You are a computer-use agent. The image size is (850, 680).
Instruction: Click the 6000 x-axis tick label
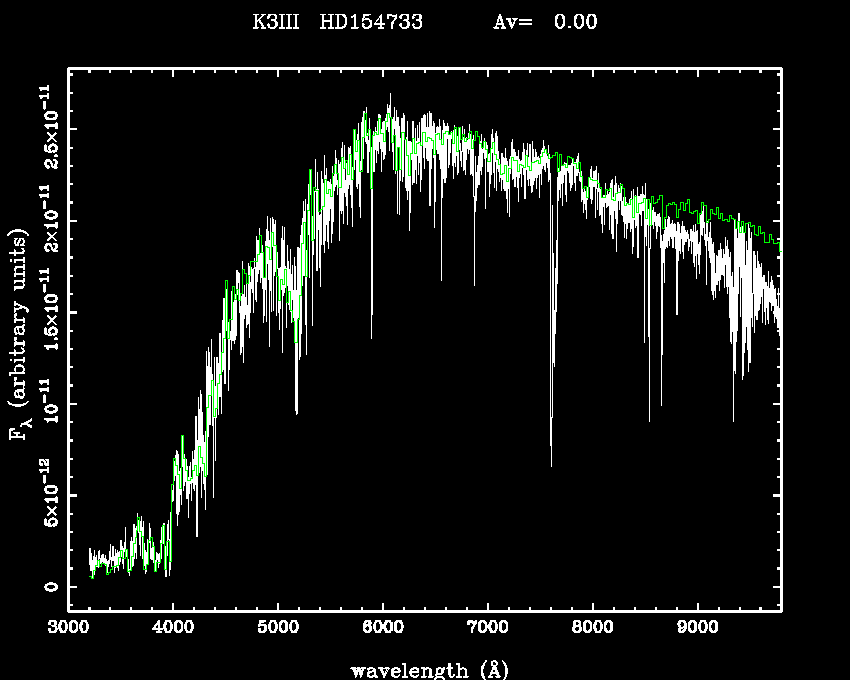[x=383, y=628]
